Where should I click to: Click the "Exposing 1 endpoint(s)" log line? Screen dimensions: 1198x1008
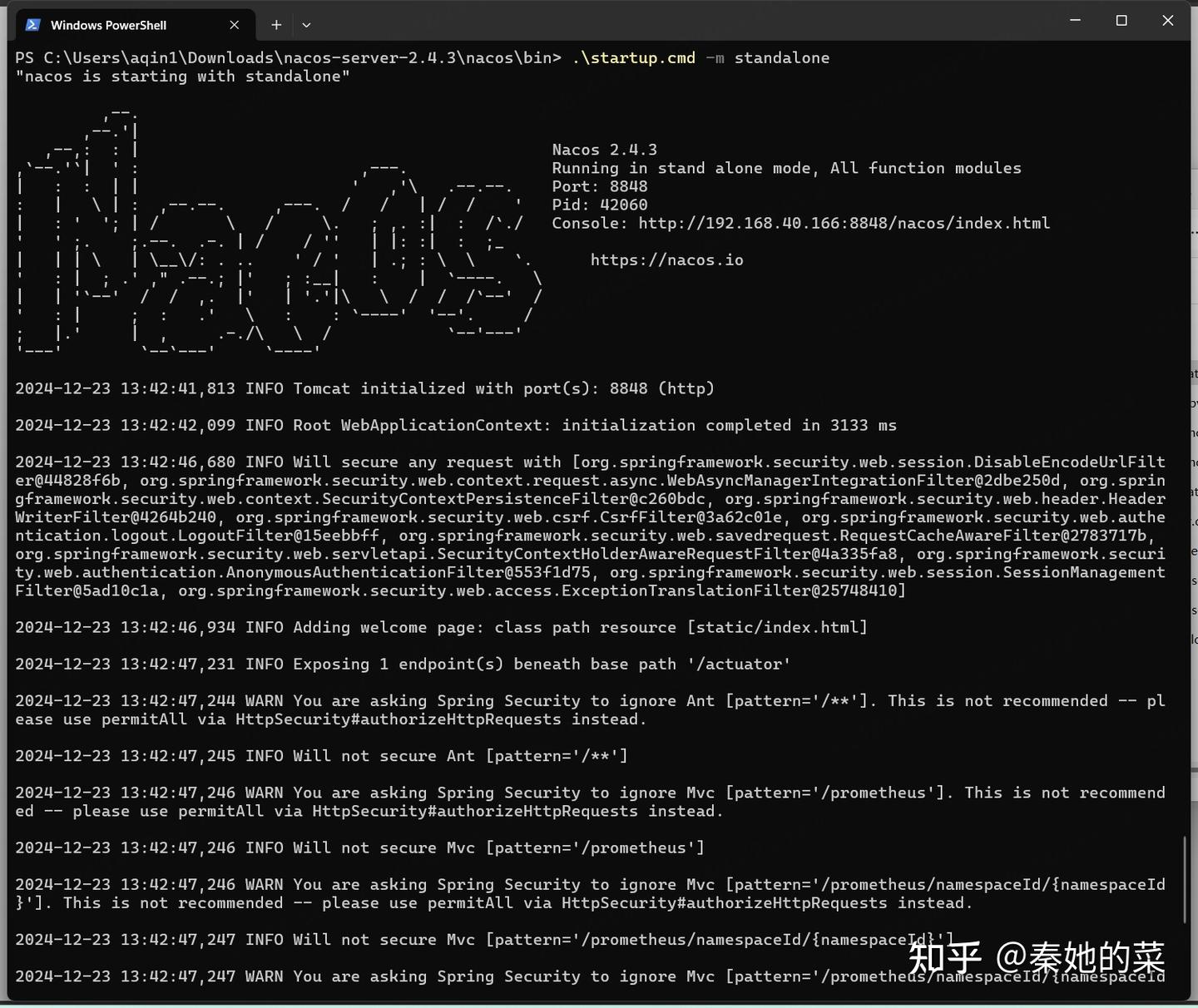(x=403, y=664)
